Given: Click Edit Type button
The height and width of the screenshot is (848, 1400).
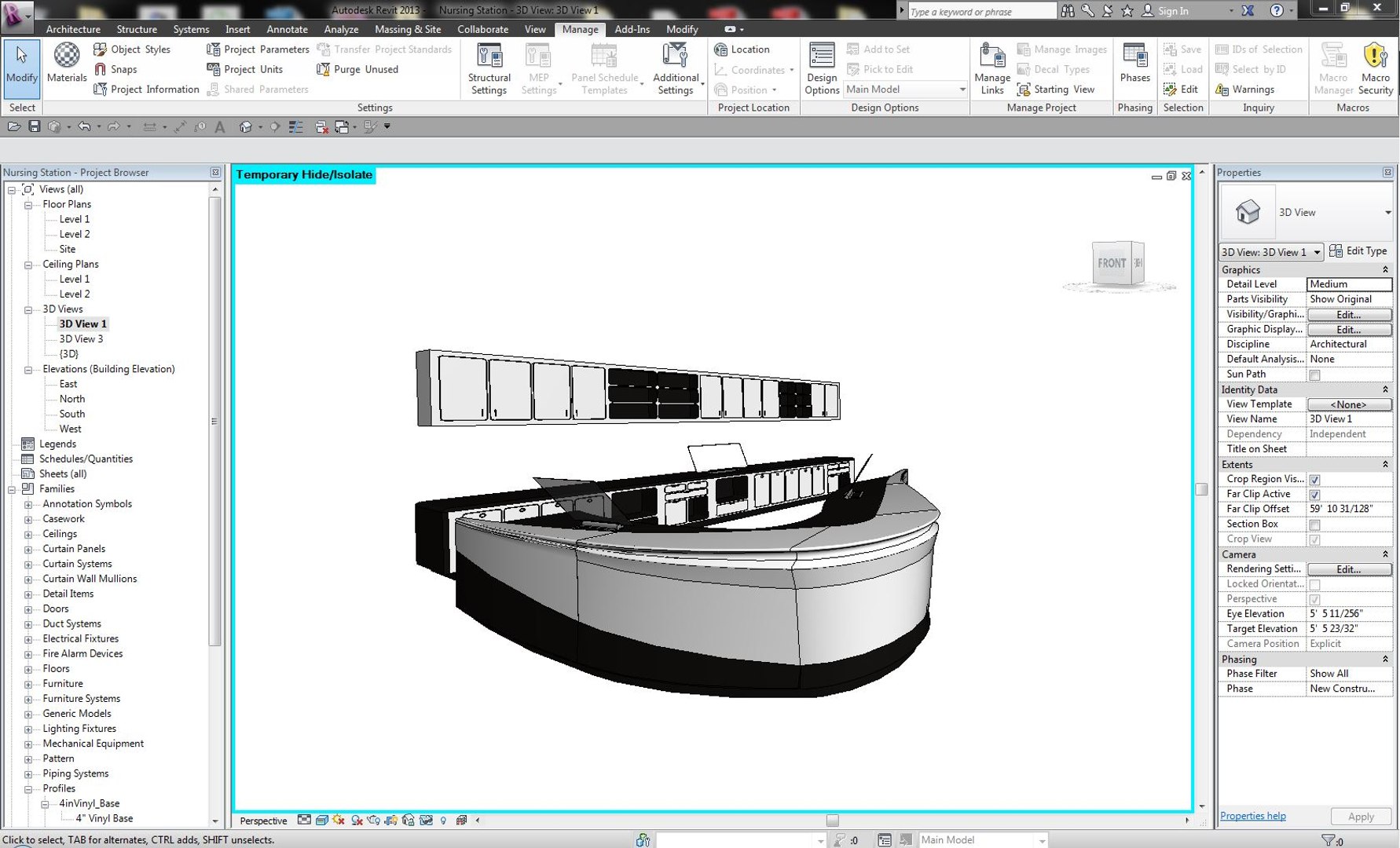Looking at the screenshot, I should (1358, 251).
